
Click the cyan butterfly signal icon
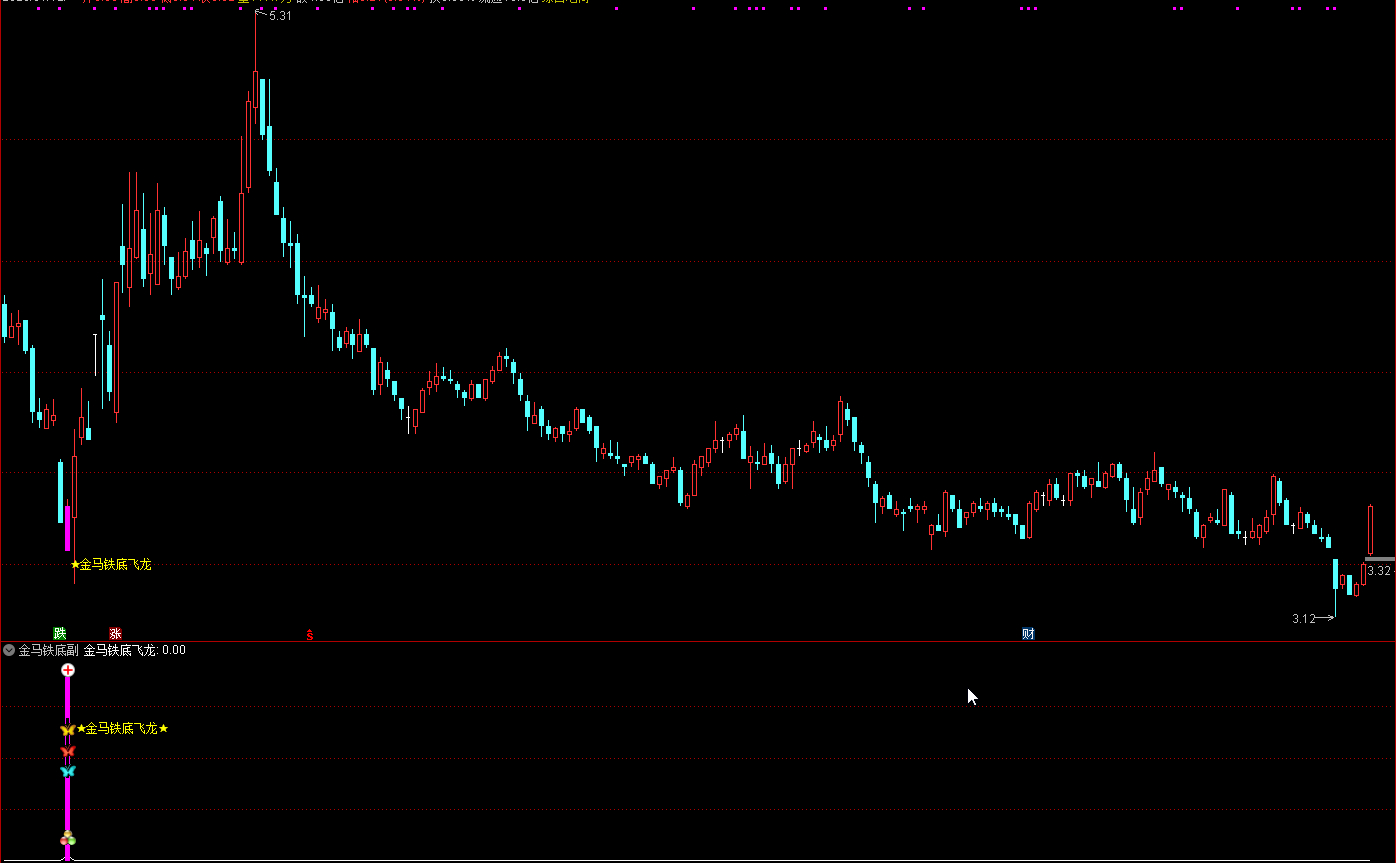(68, 771)
